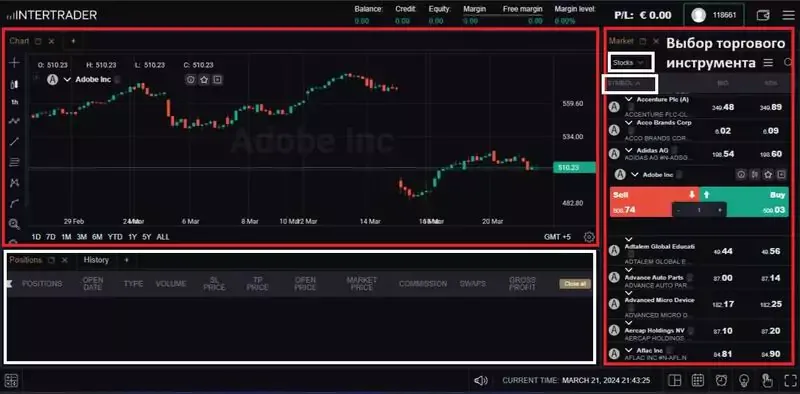Image resolution: width=800 pixels, height=394 pixels.
Task: Open the layout selector in bottom bar
Action: click(674, 380)
